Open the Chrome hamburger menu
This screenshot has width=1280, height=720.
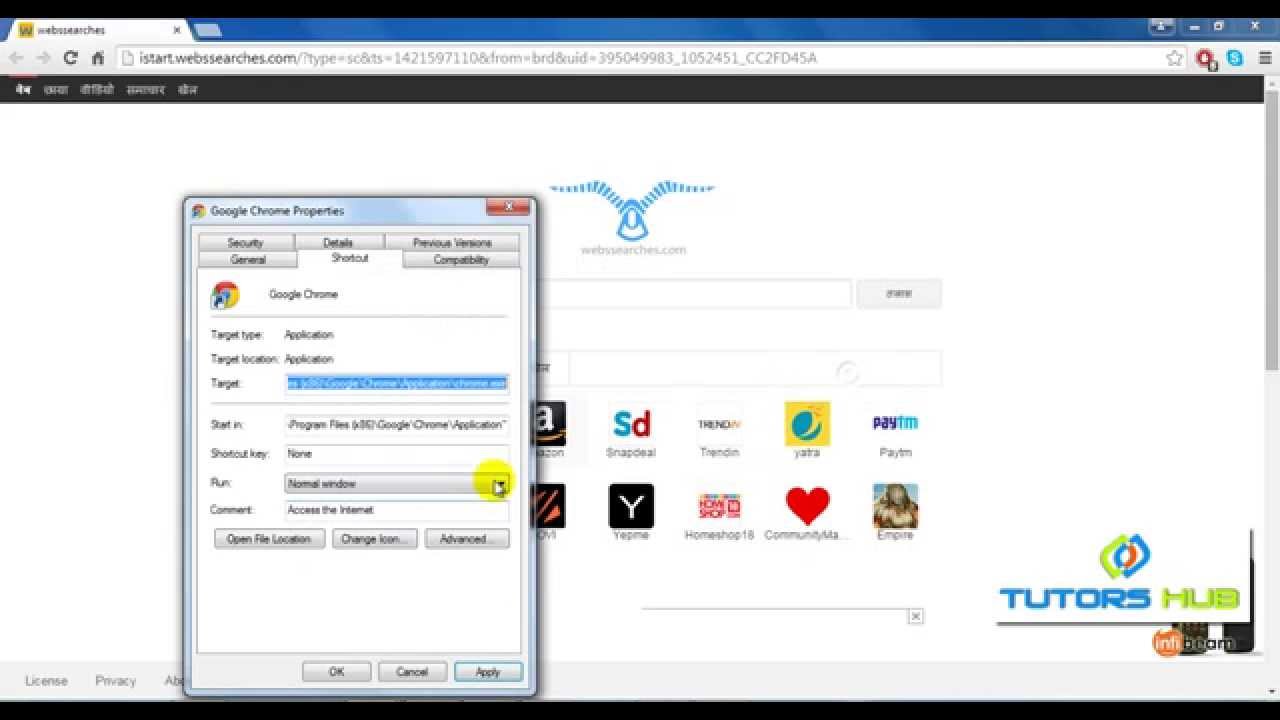[x=1265, y=58]
